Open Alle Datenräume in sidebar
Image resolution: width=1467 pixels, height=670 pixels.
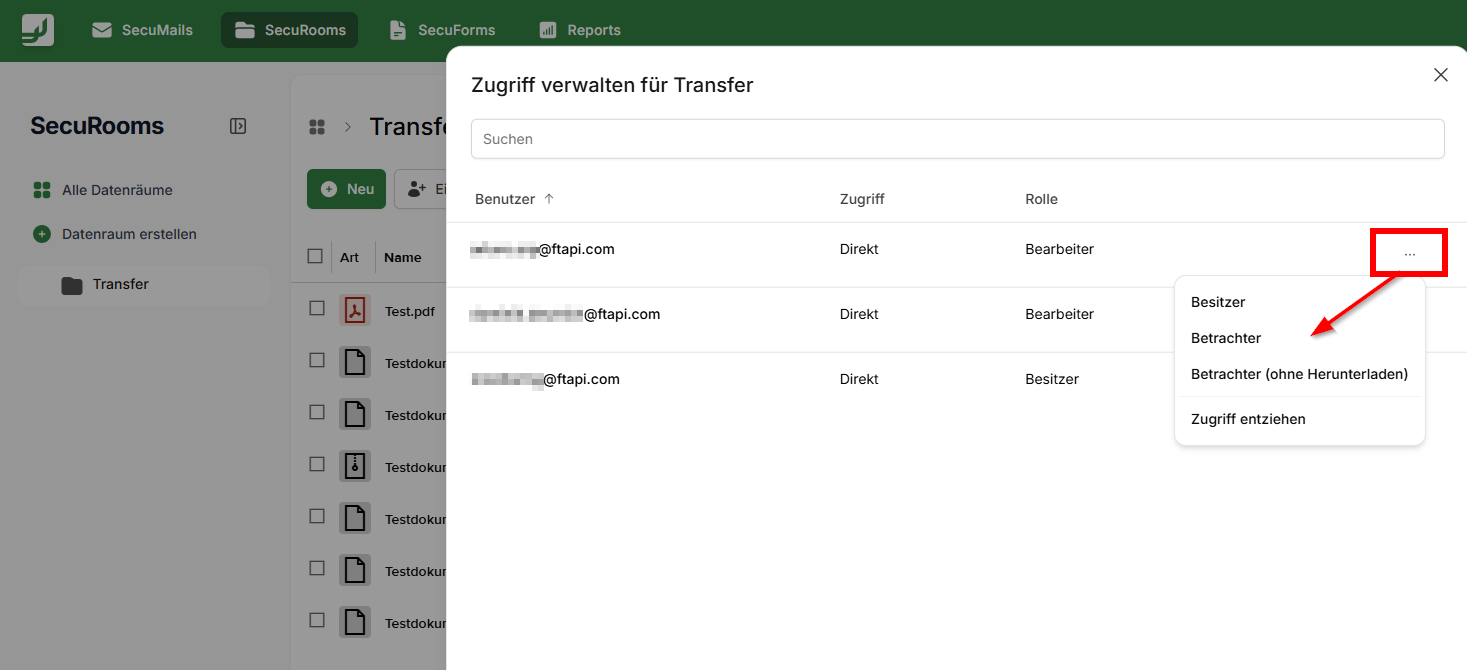(x=103, y=190)
